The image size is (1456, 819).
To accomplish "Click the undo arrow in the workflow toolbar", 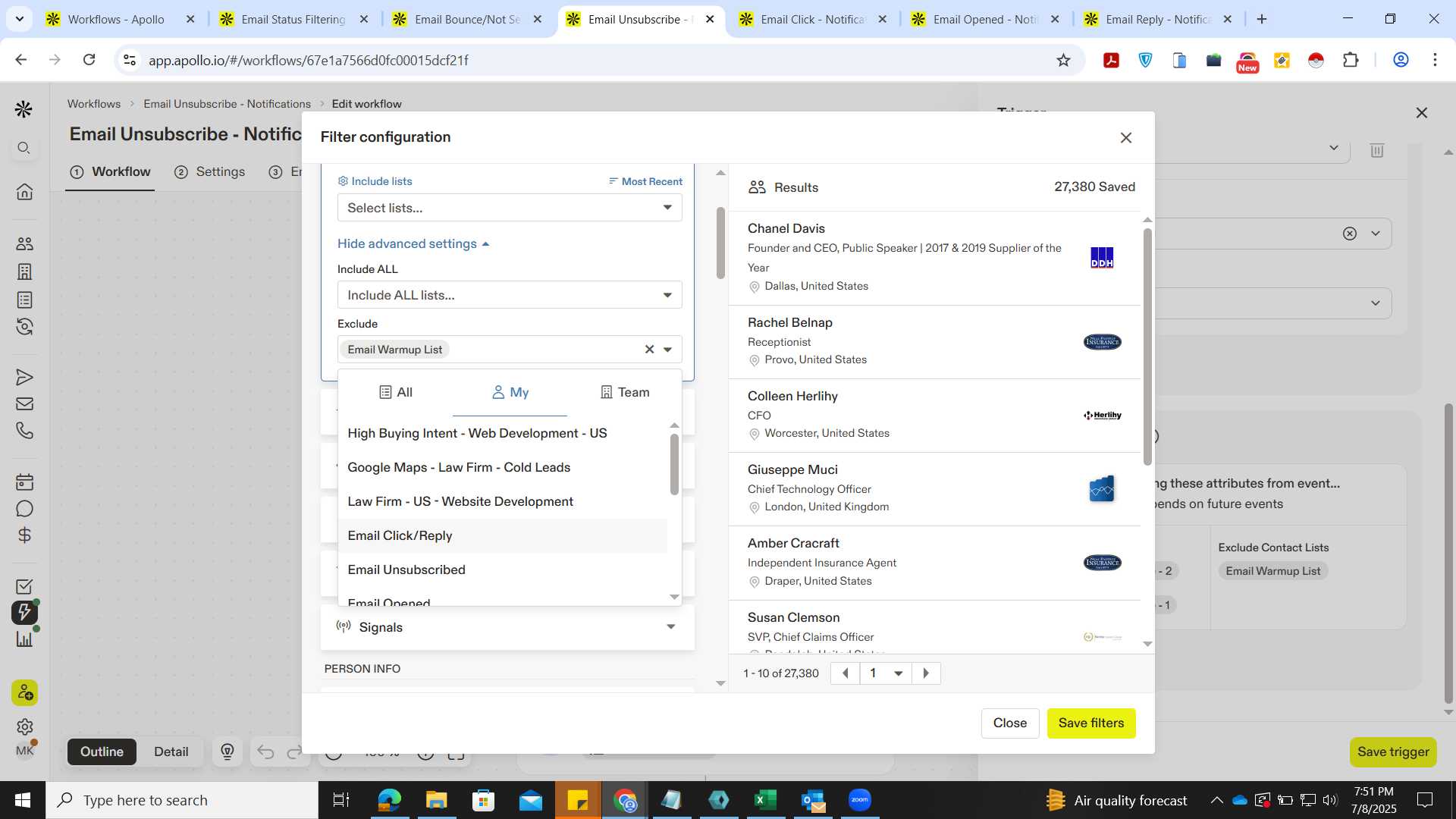I will point(265,752).
